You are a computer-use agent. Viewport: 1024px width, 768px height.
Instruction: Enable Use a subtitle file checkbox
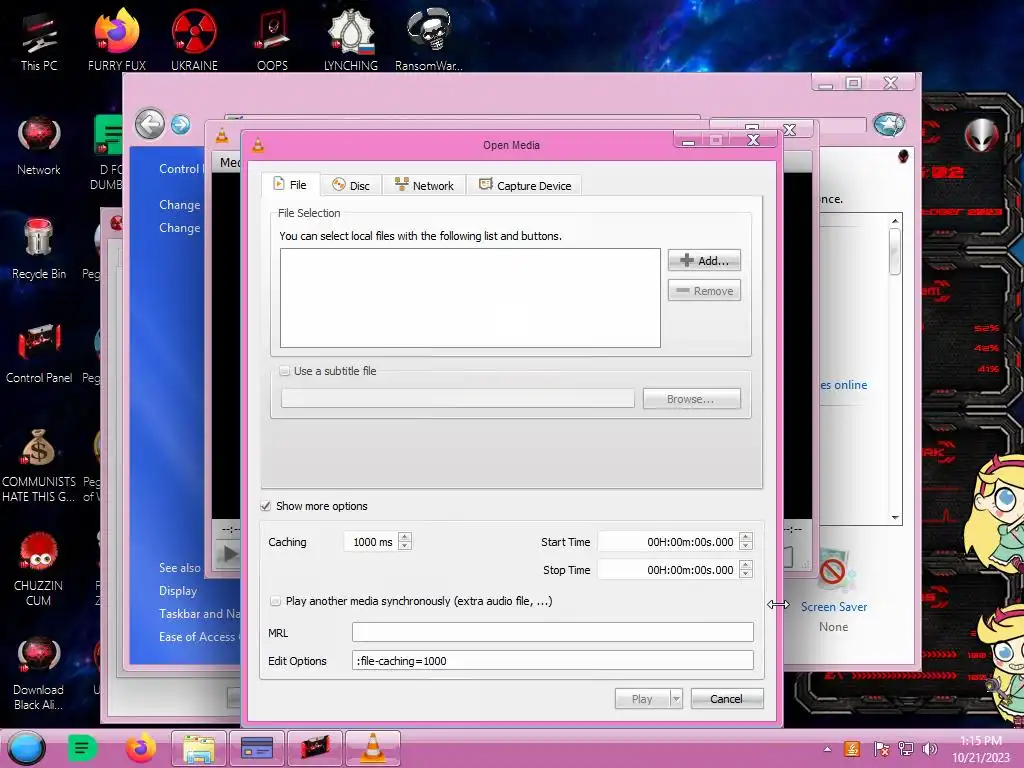click(285, 371)
